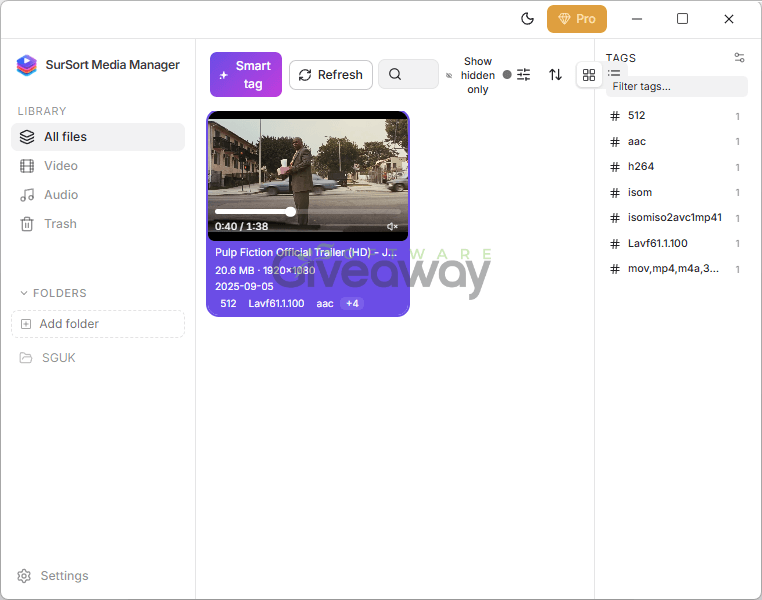Click the 2025-09-05 date on the card
762x600 pixels.
244,287
